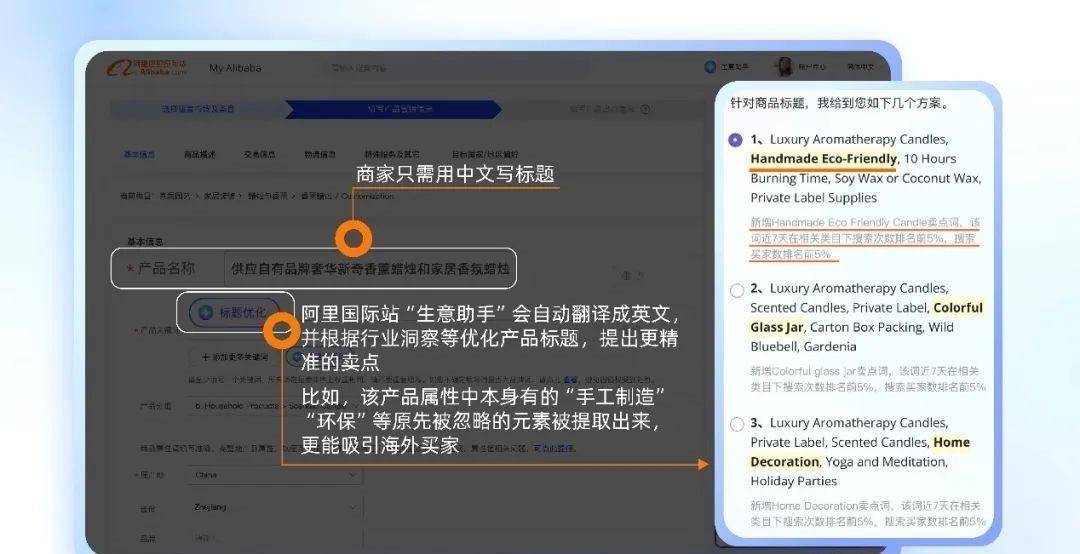Click the header search field
Screen dimensions: 1080x554
[455, 68]
